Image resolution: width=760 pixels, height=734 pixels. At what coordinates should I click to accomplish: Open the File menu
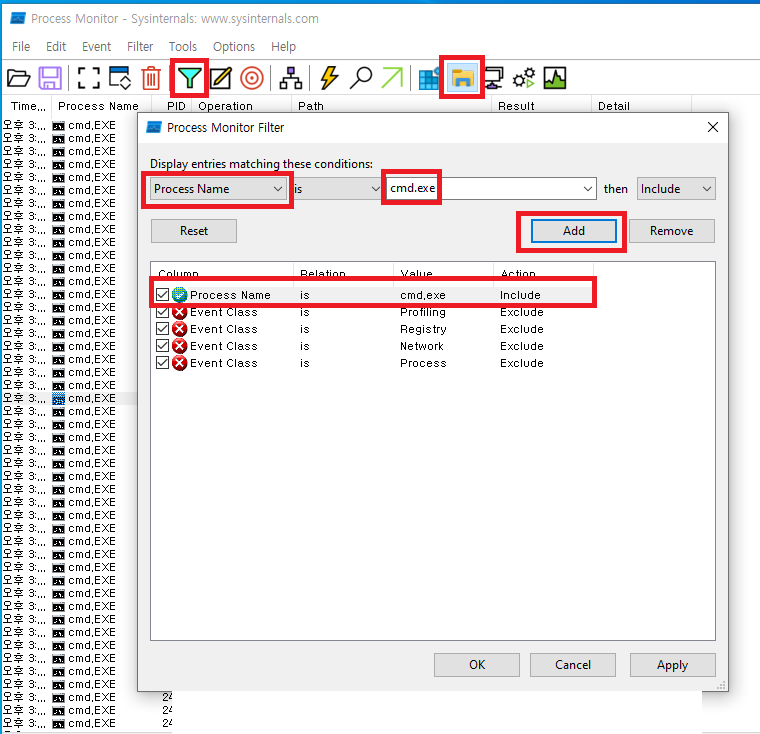[21, 47]
